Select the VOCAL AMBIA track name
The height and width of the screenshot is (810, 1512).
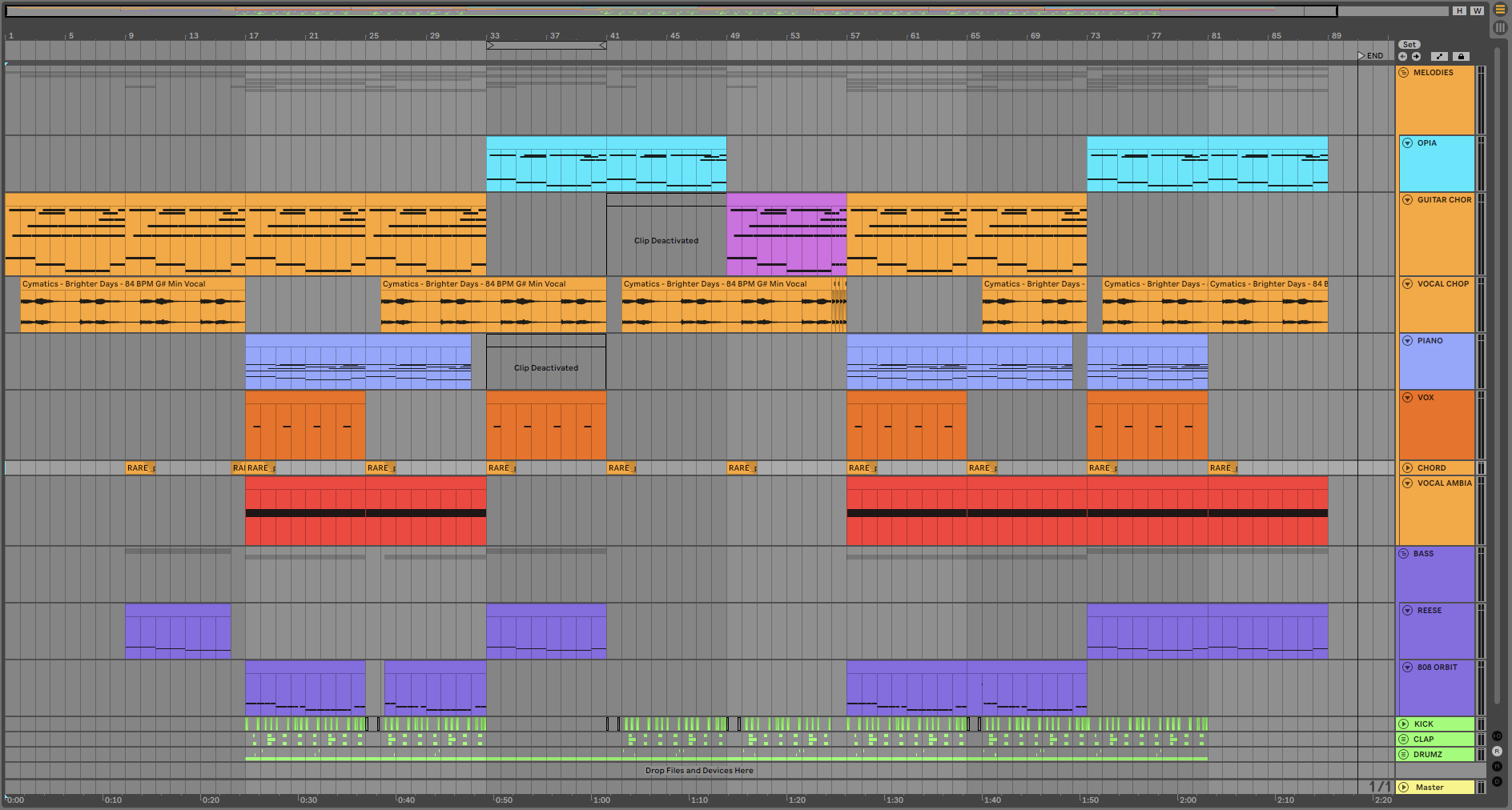click(x=1444, y=483)
